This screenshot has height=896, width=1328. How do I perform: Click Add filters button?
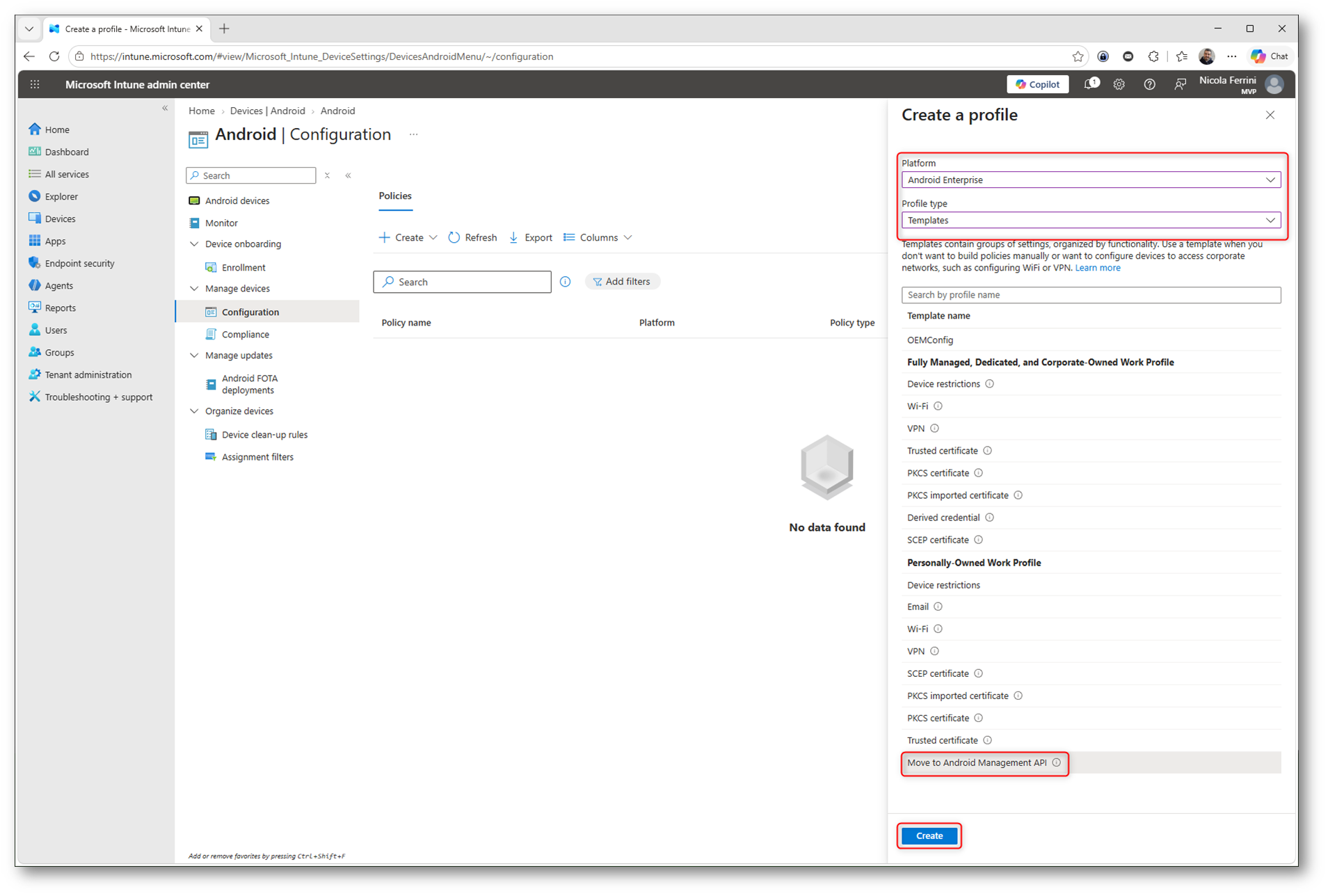[x=622, y=282]
